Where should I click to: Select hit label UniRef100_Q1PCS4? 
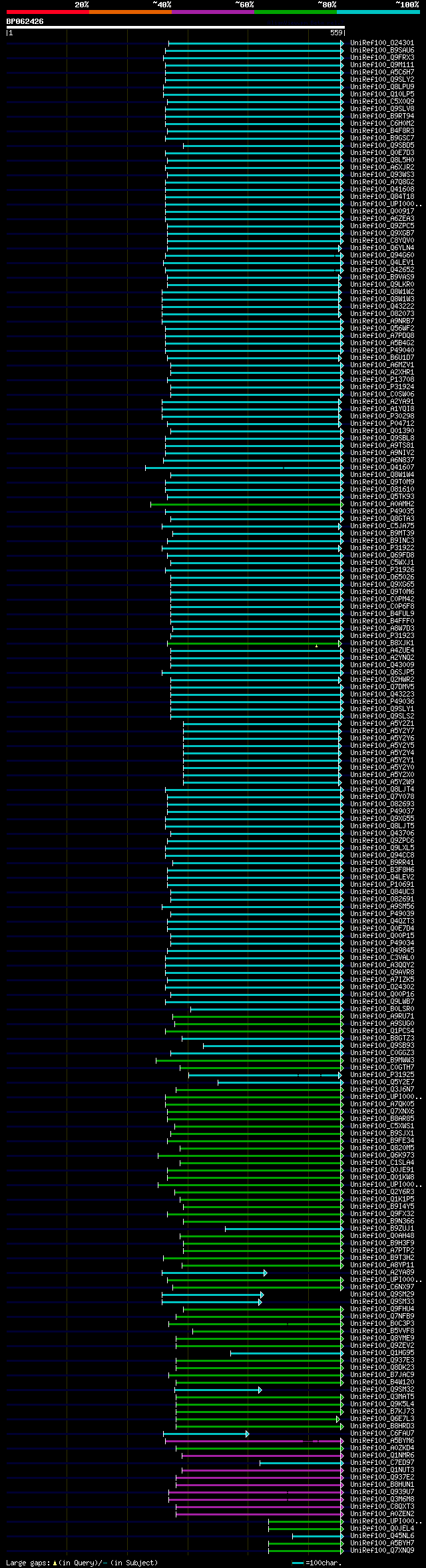point(382,1031)
